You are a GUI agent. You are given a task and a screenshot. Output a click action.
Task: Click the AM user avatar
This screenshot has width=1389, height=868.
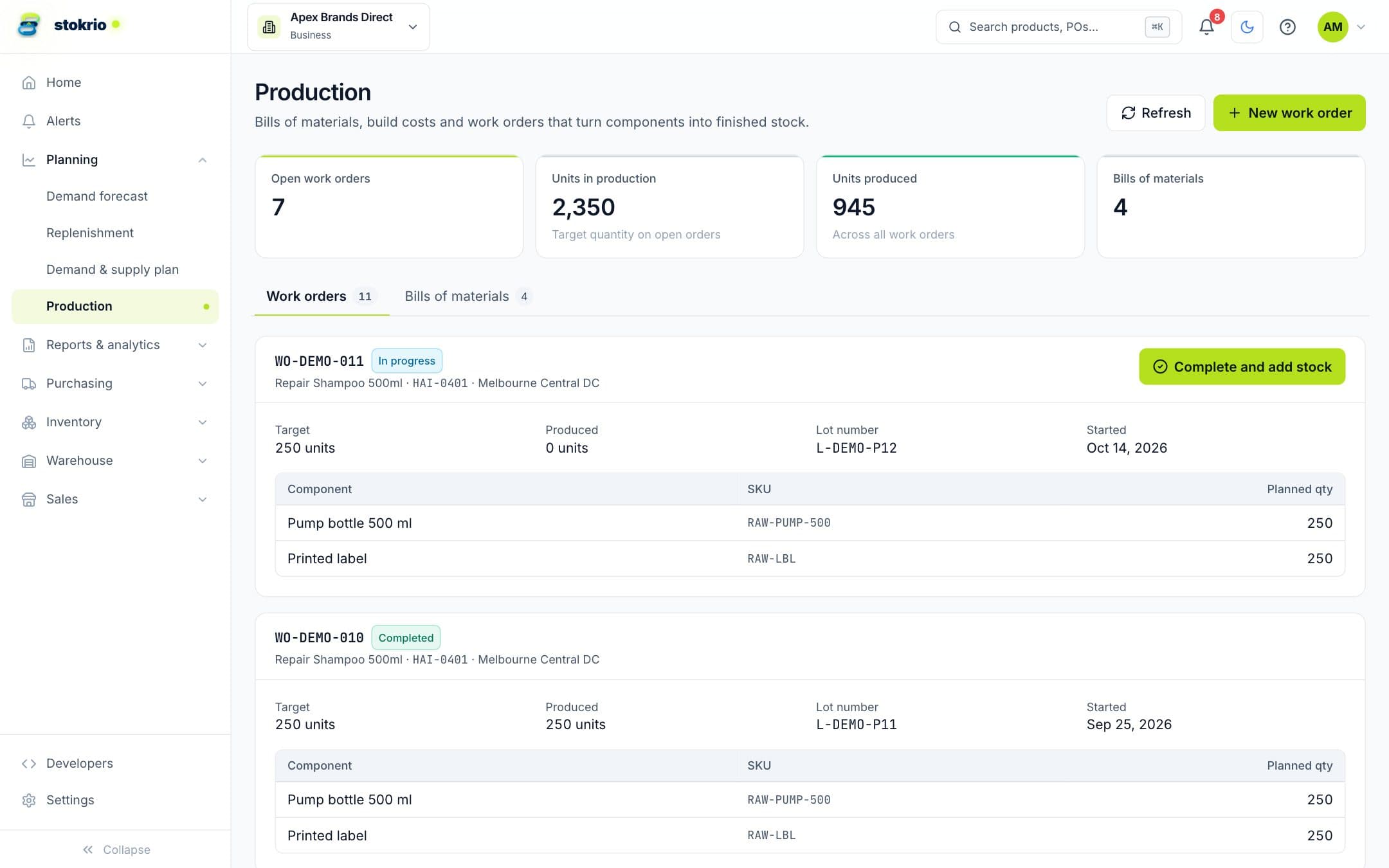pos(1332,27)
